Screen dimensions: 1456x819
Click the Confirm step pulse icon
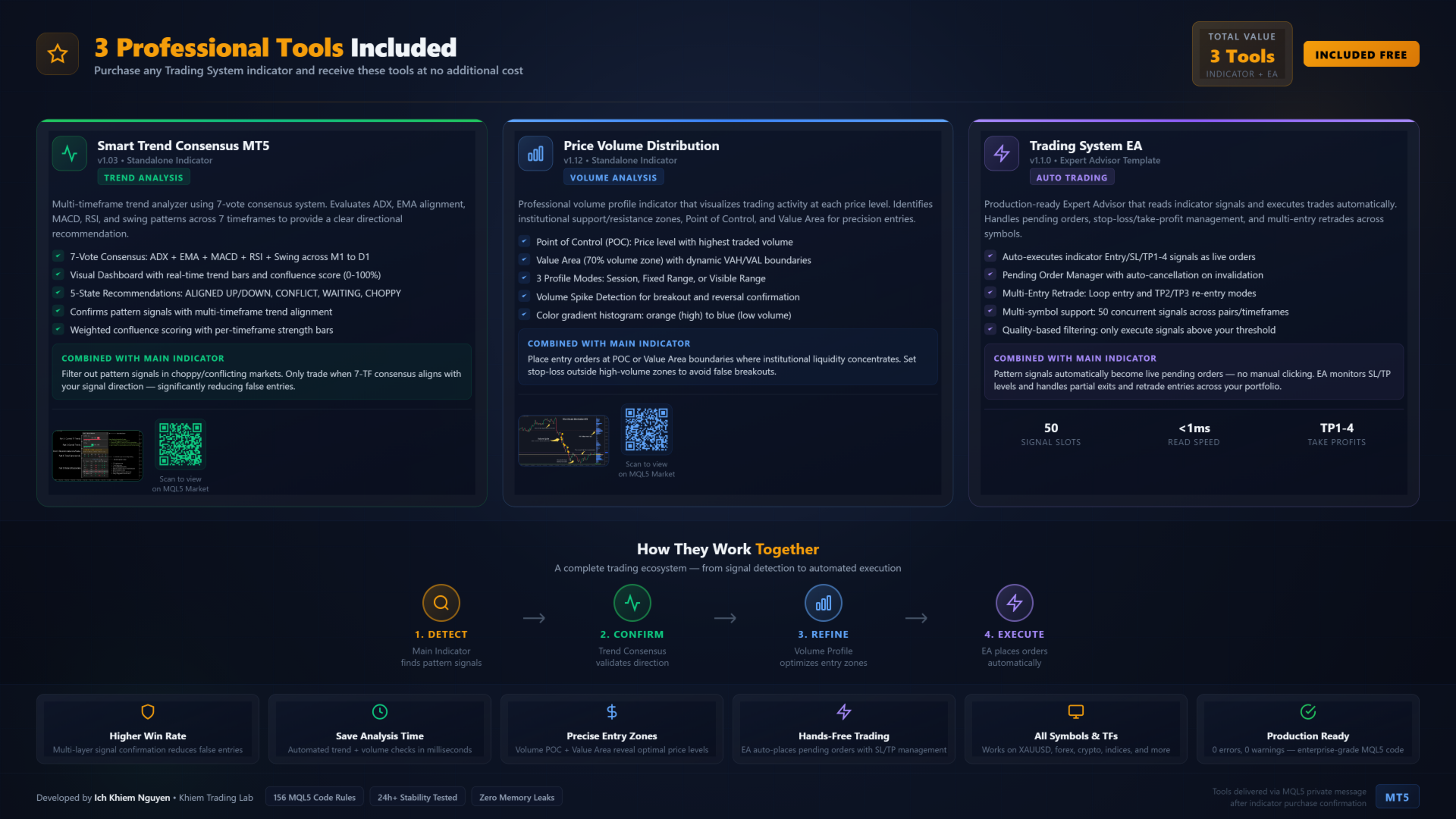pyautogui.click(x=632, y=604)
